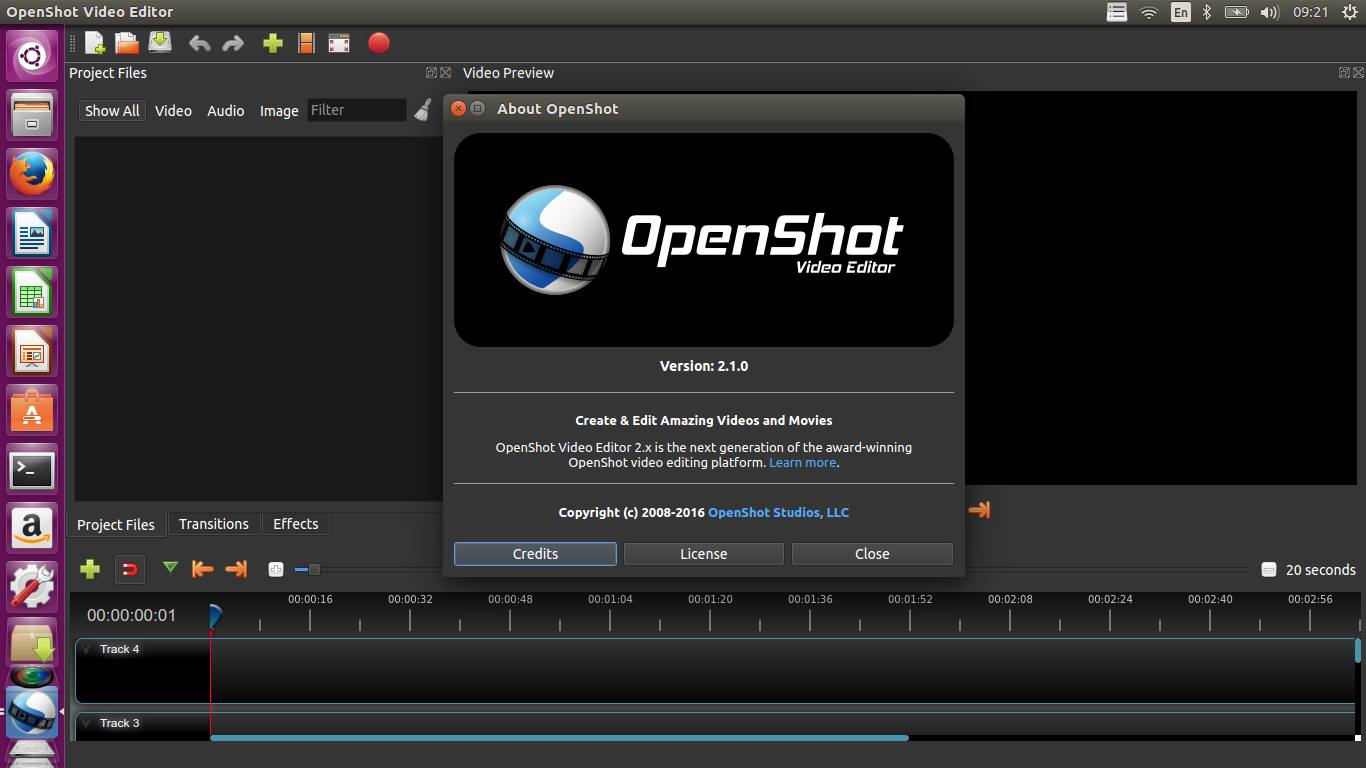This screenshot has height=768, width=1366.
Task: Open the Amazon launcher in the dock
Action: pyautogui.click(x=32, y=528)
